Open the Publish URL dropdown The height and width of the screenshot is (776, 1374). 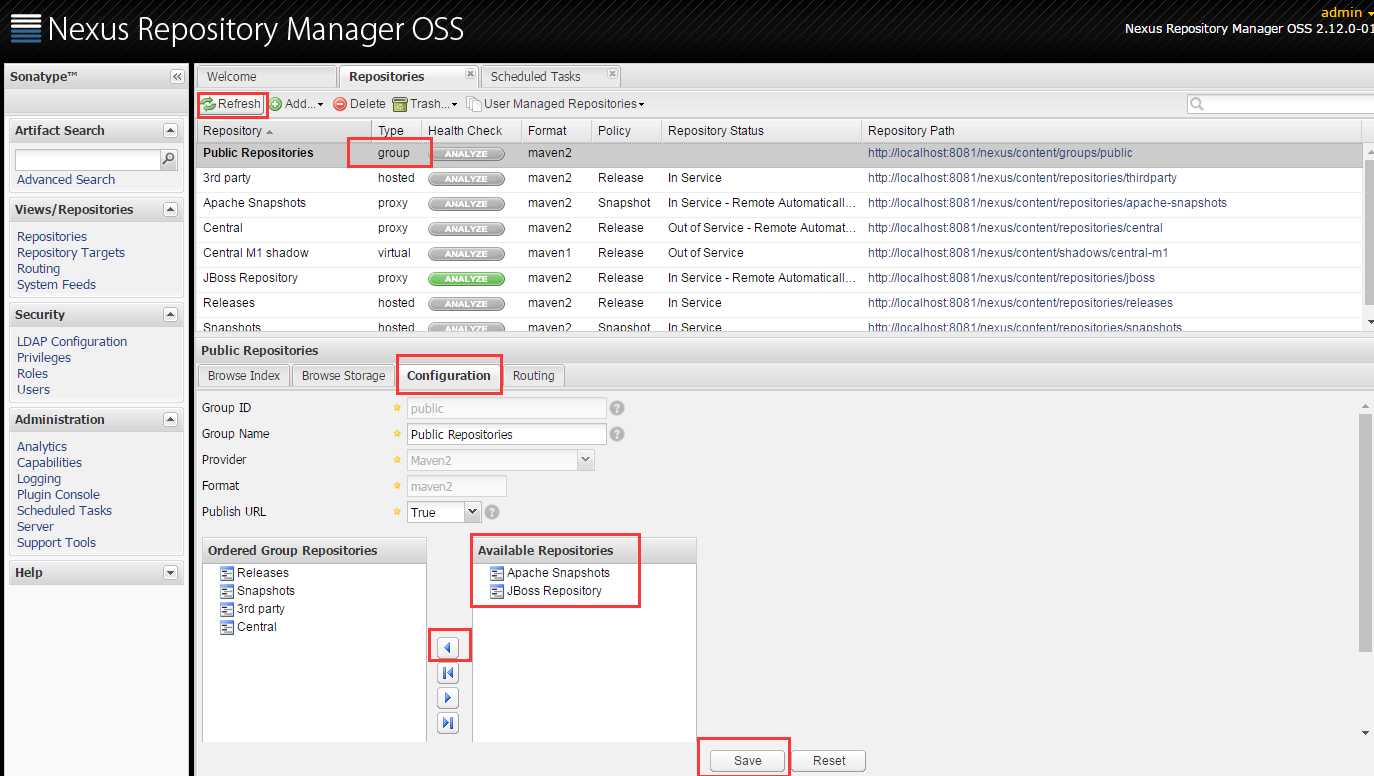click(x=473, y=512)
